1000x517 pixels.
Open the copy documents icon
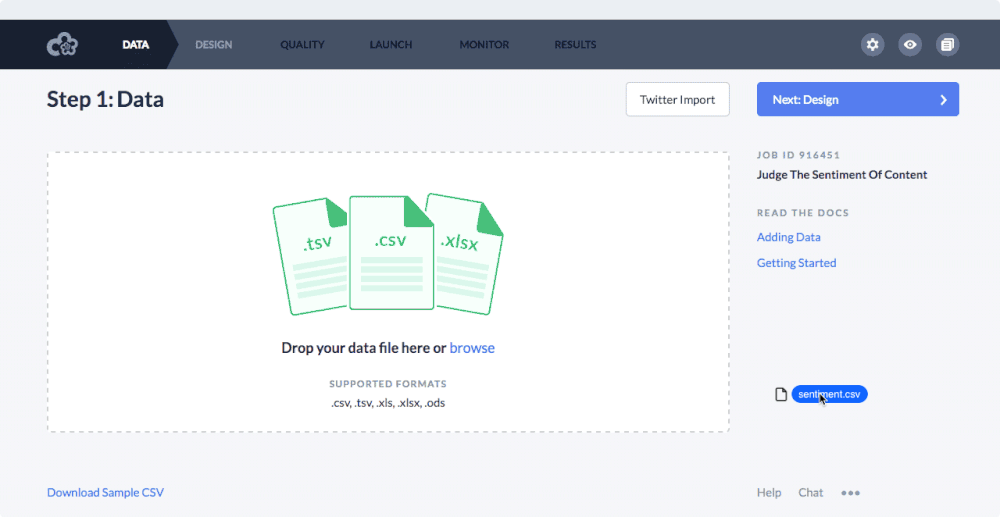click(948, 45)
